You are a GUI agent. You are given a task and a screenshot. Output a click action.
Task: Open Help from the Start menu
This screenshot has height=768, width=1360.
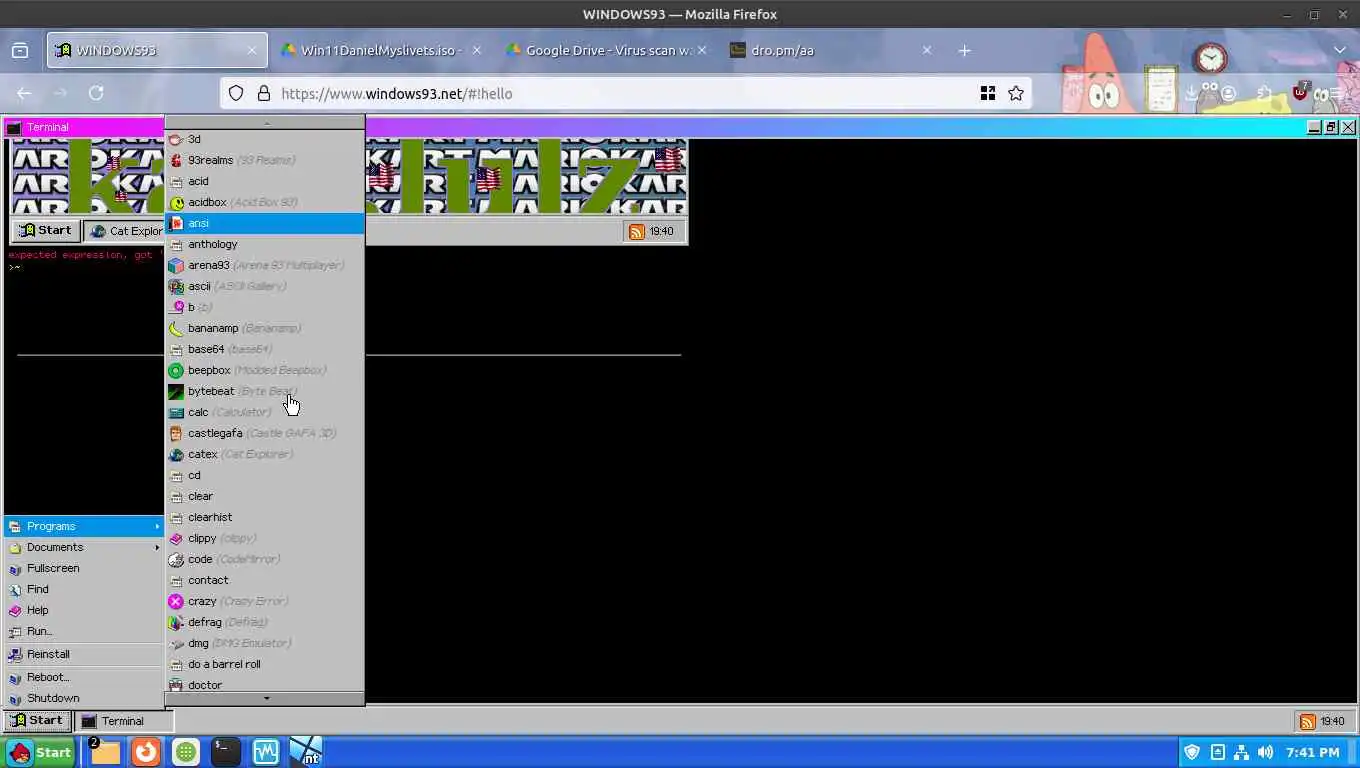point(84,610)
